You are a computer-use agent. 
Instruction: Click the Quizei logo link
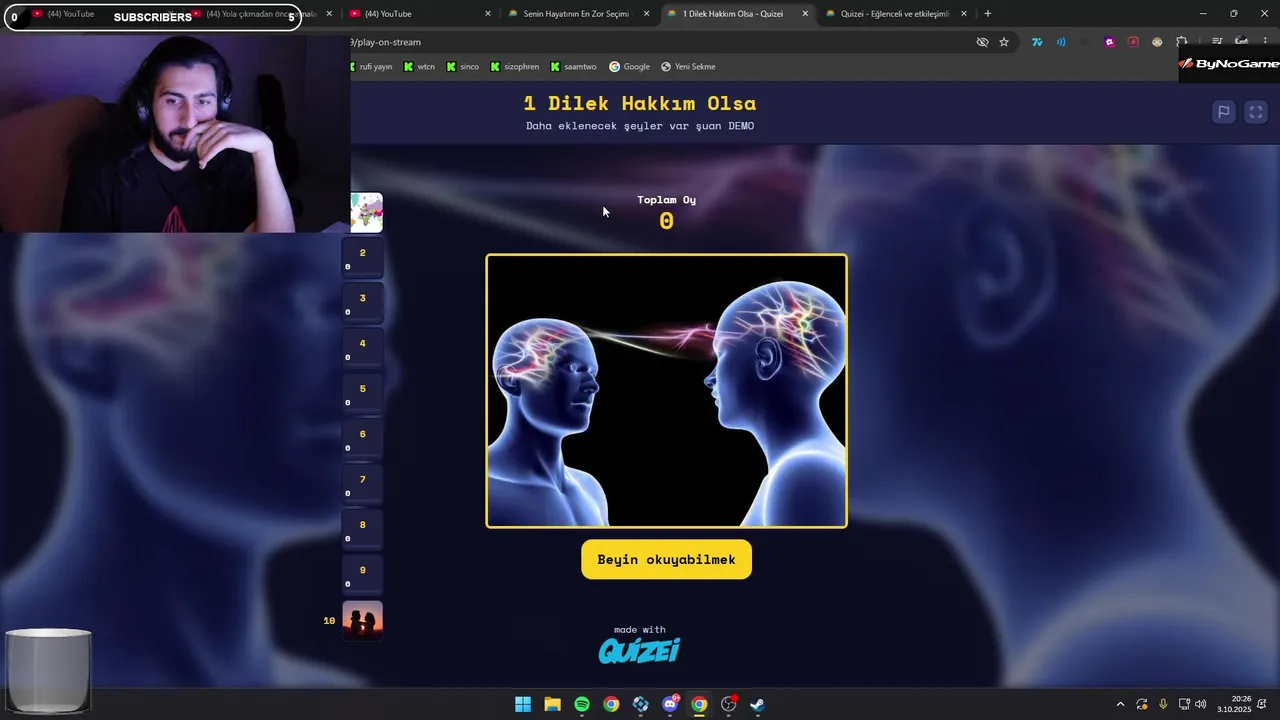click(639, 651)
